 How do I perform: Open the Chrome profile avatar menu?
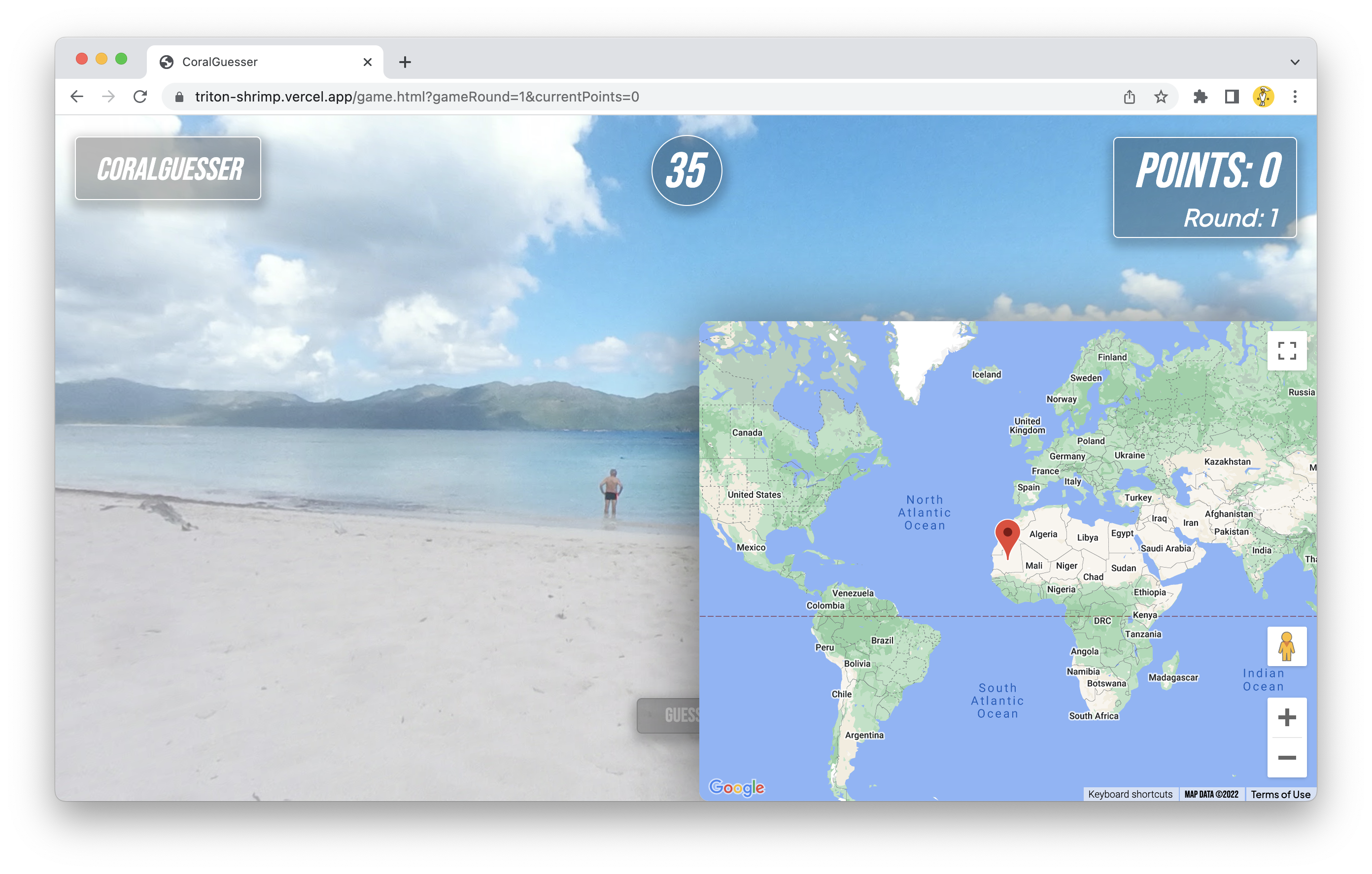(x=1263, y=97)
